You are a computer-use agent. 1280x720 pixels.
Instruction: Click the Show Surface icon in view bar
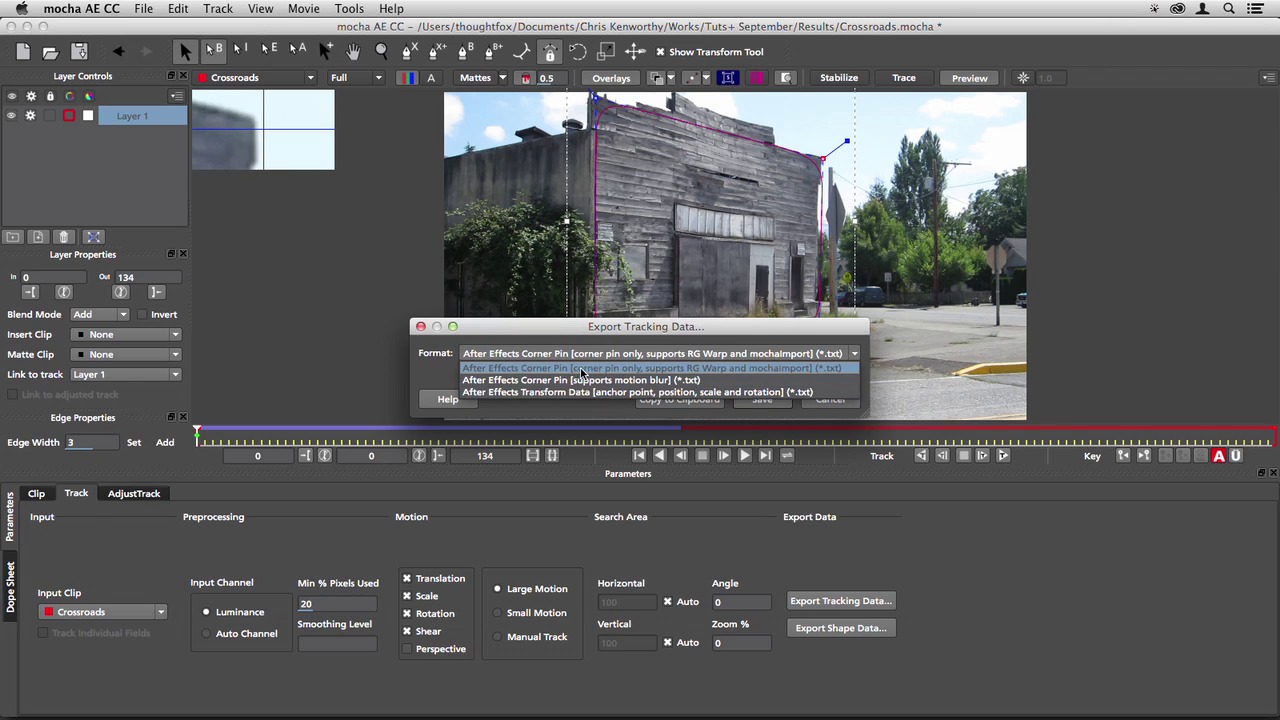[x=728, y=78]
